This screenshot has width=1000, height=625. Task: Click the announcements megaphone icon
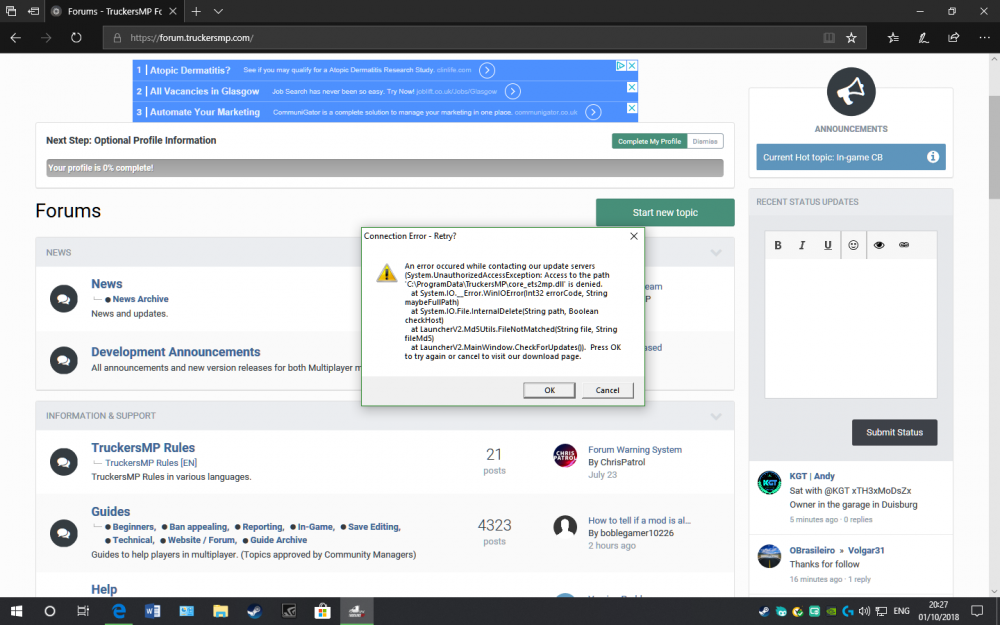[x=851, y=93]
